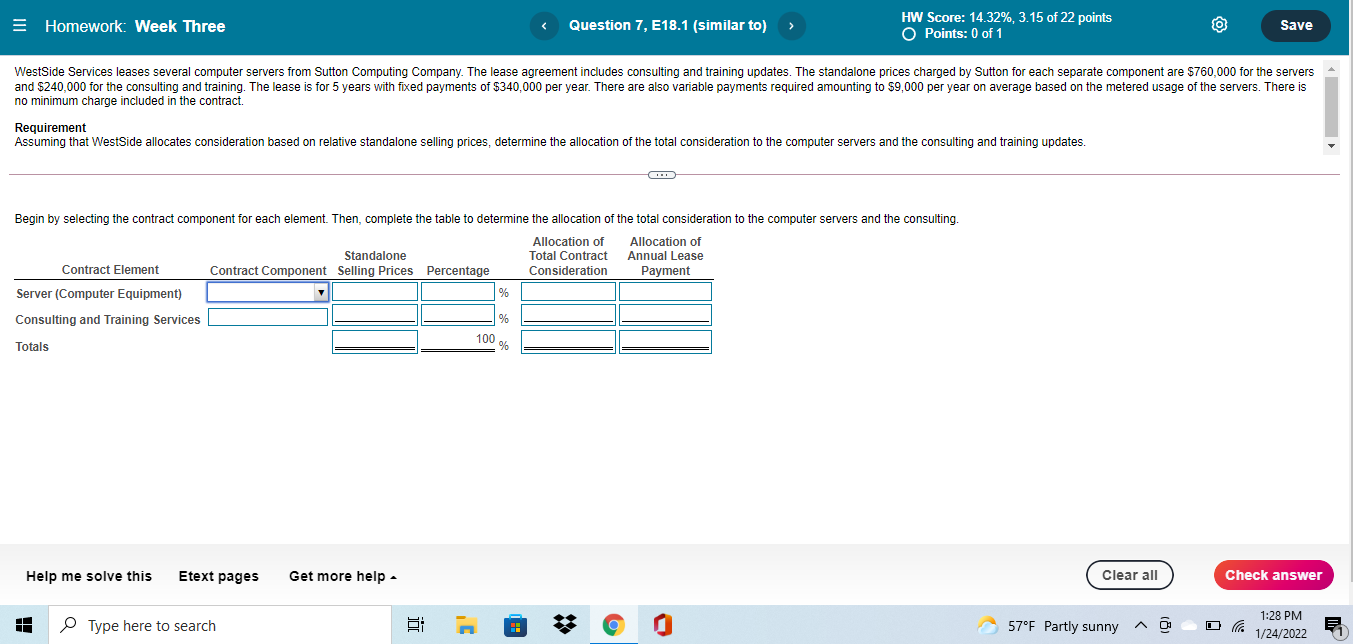This screenshot has height=644, width=1353.
Task: Open the Microsoft Office taskbar icon
Action: coord(662,624)
